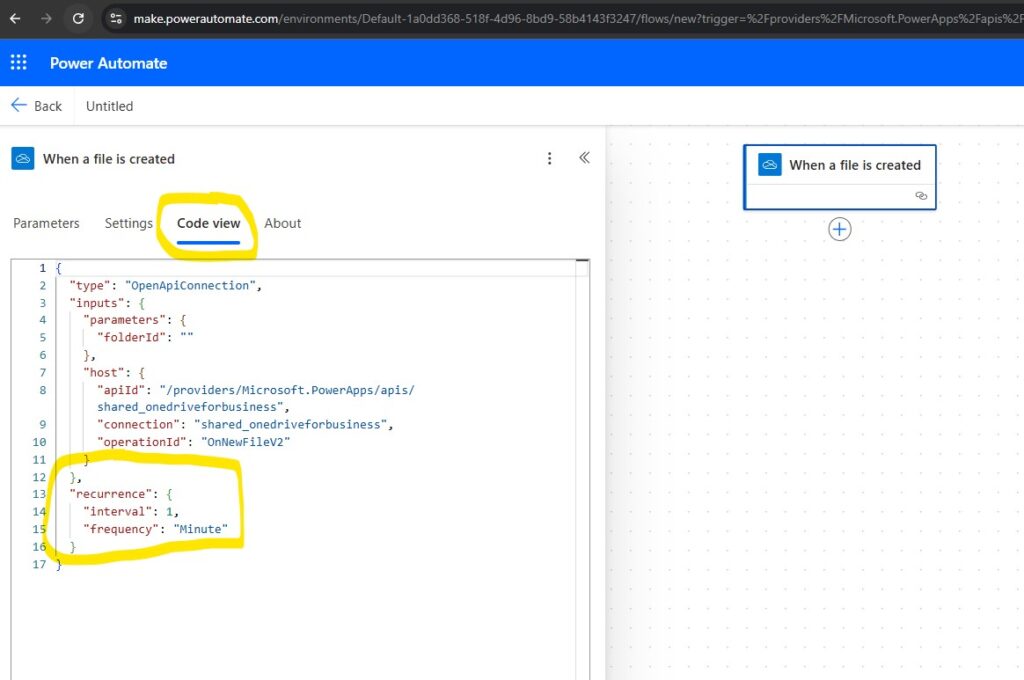Screen dimensions: 1024x680
Task: Collapse the panel with double chevron
Action: [x=584, y=157]
